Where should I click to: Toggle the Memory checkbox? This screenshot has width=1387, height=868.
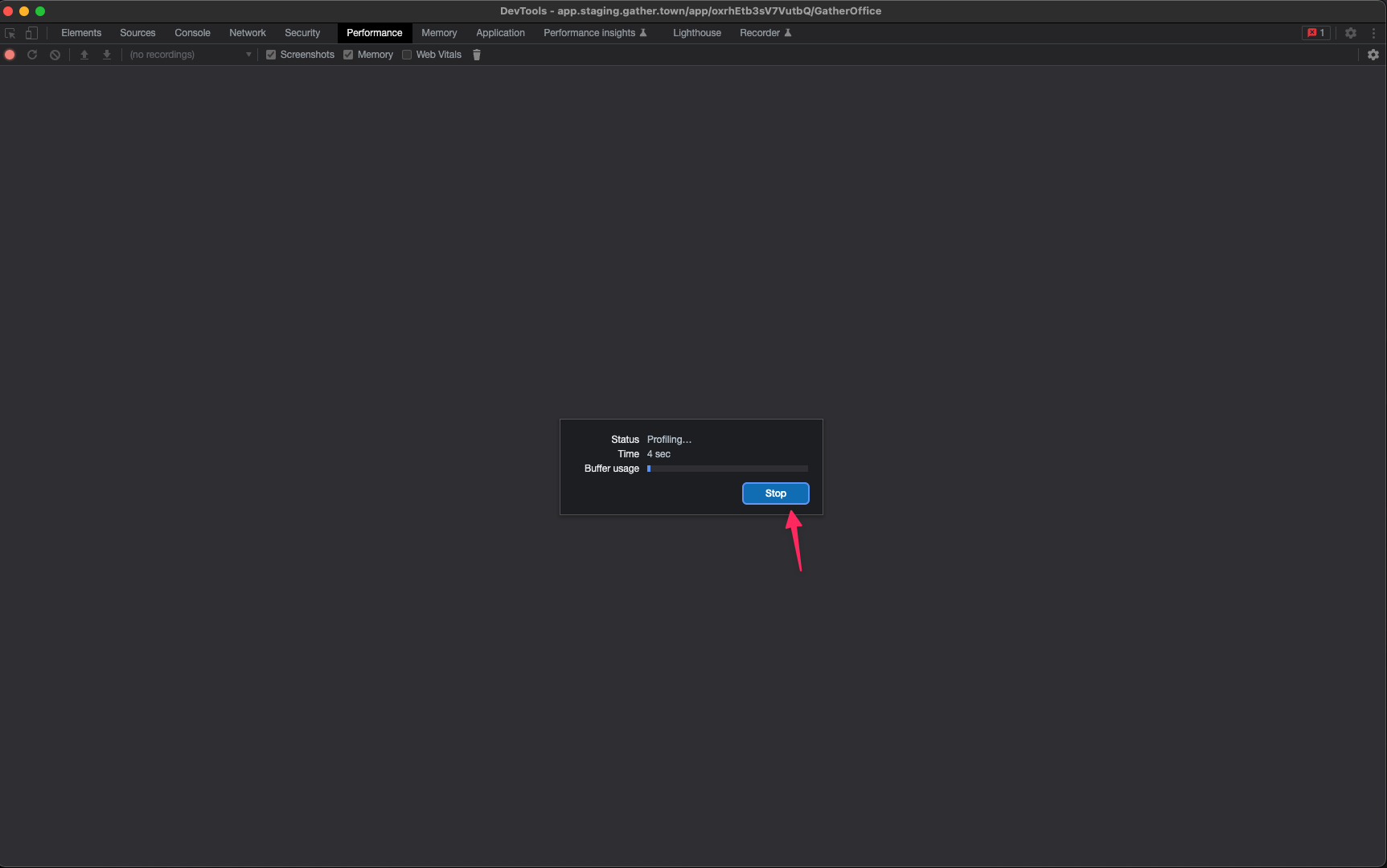[x=348, y=55]
